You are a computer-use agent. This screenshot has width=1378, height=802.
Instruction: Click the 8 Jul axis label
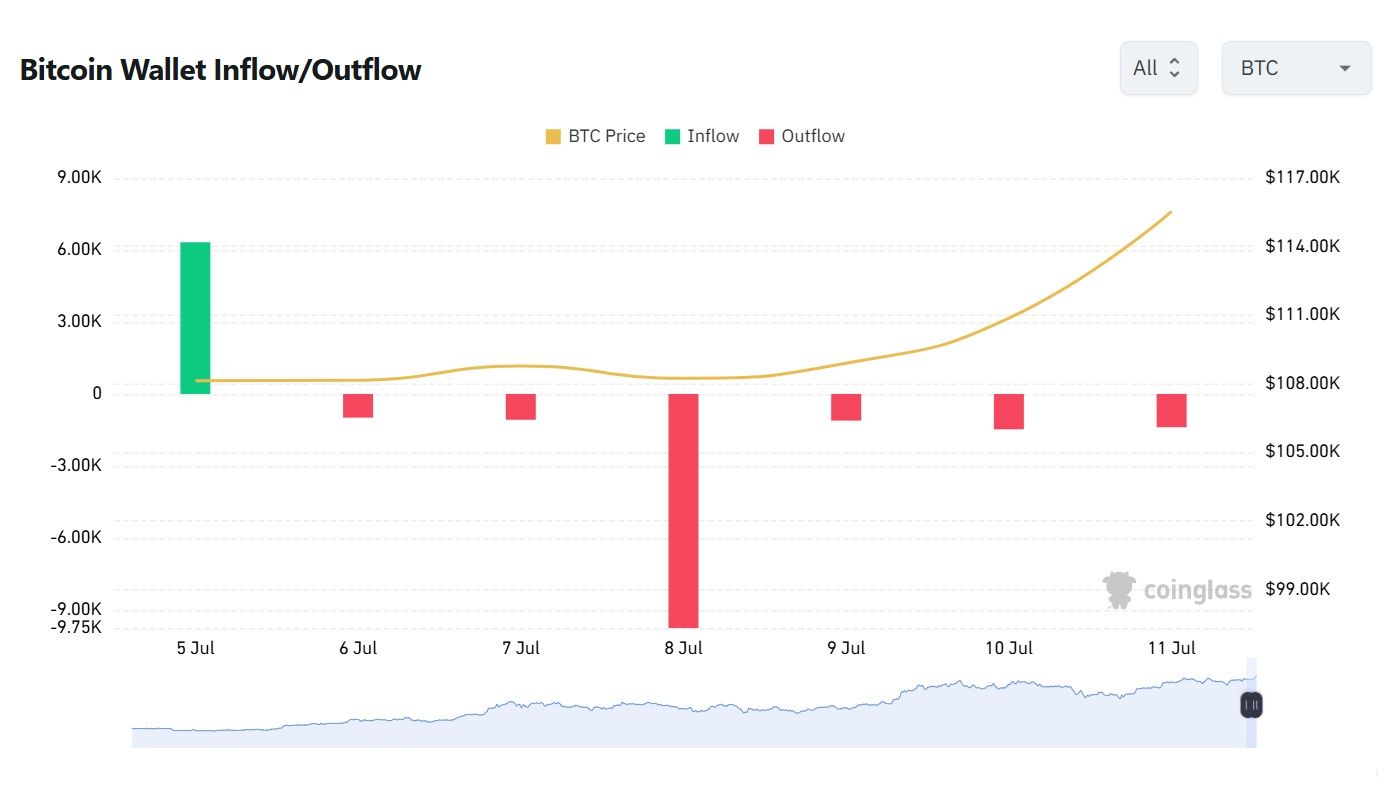pos(683,647)
